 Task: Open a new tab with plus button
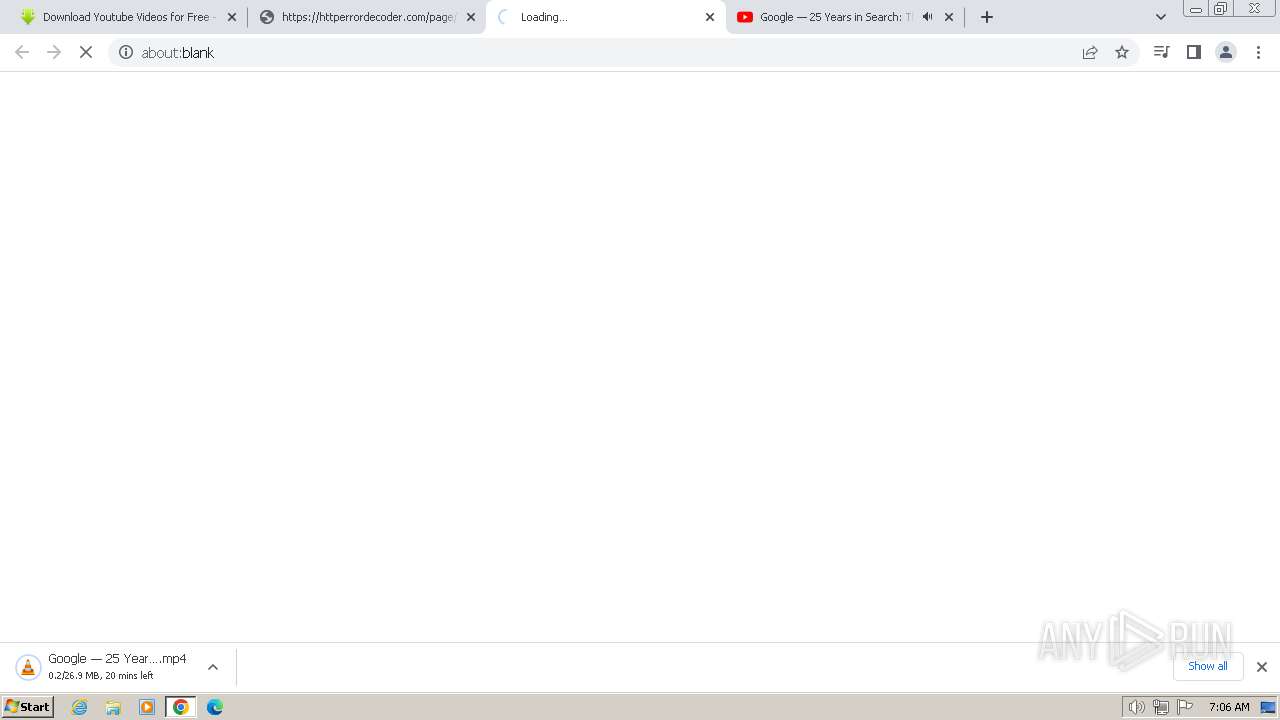(987, 17)
